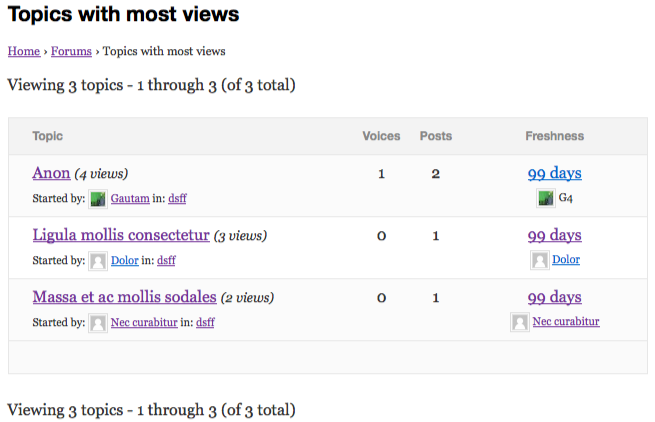Click Dolor's avatar in the Freshness column
This screenshot has width=655, height=422.
(x=540, y=260)
